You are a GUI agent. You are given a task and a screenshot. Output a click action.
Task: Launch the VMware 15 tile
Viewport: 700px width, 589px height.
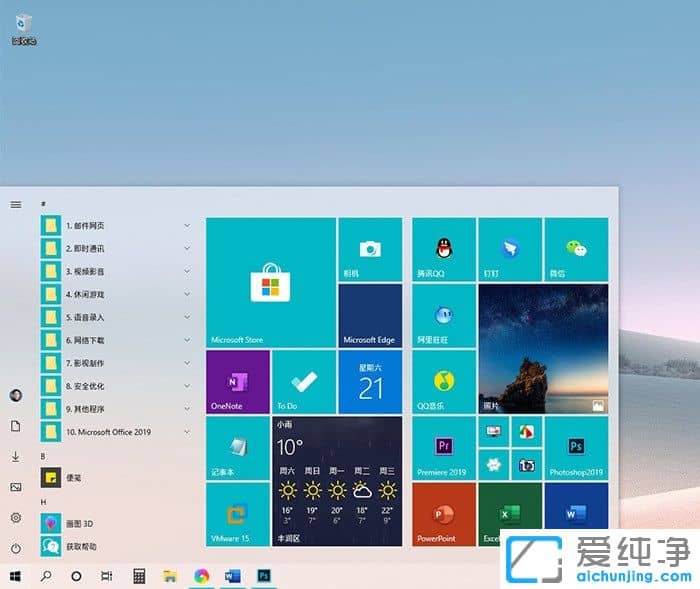(x=238, y=514)
